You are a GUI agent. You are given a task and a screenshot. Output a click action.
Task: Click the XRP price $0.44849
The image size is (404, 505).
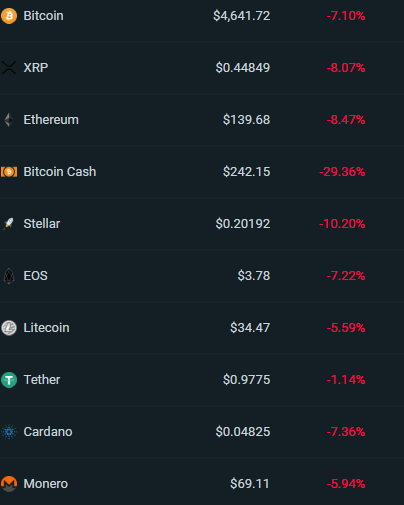[243, 68]
